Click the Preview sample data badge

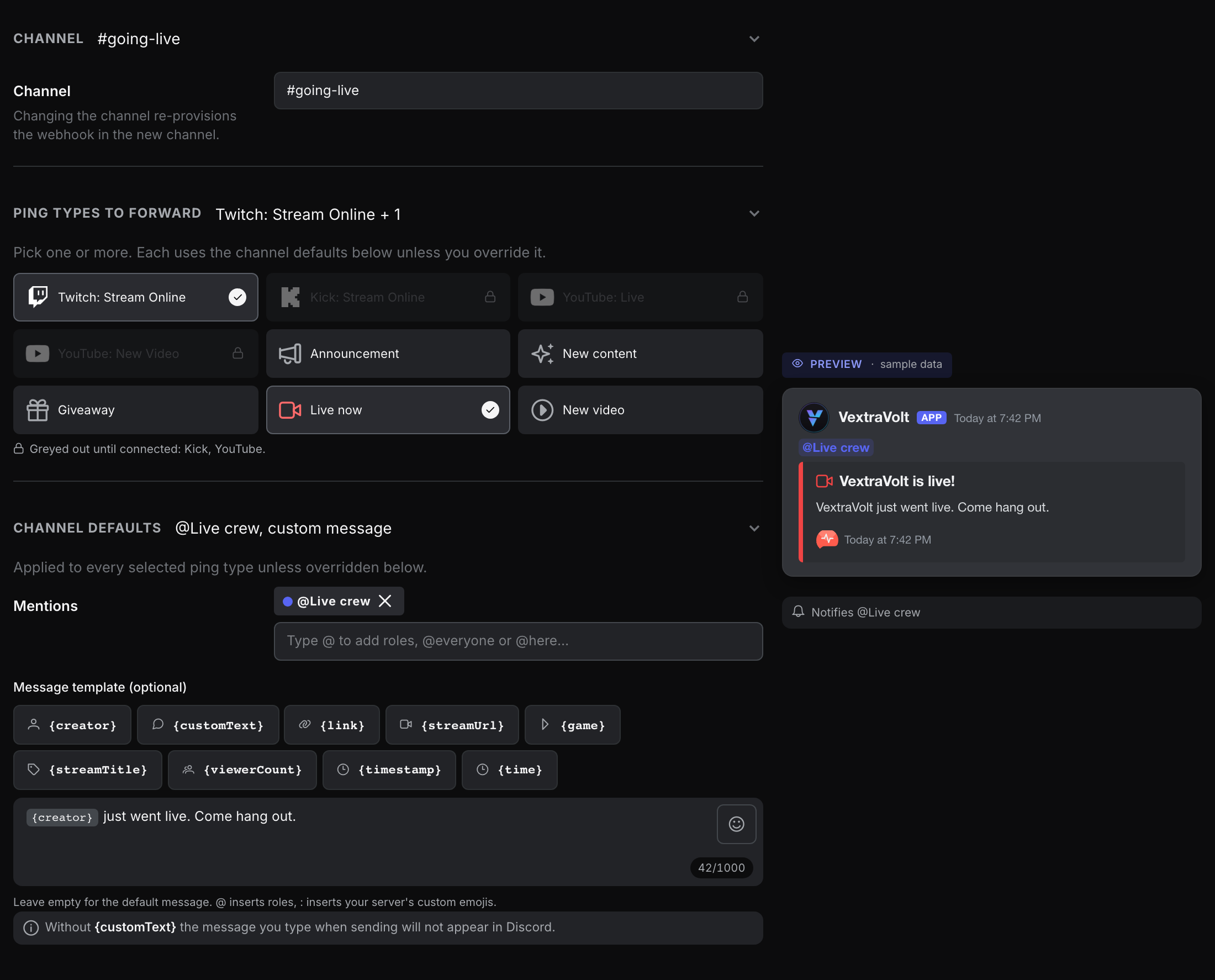click(x=867, y=365)
